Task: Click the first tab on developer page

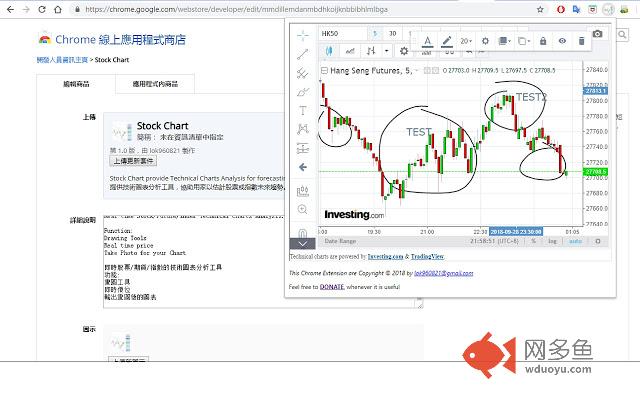Action: 76,84
